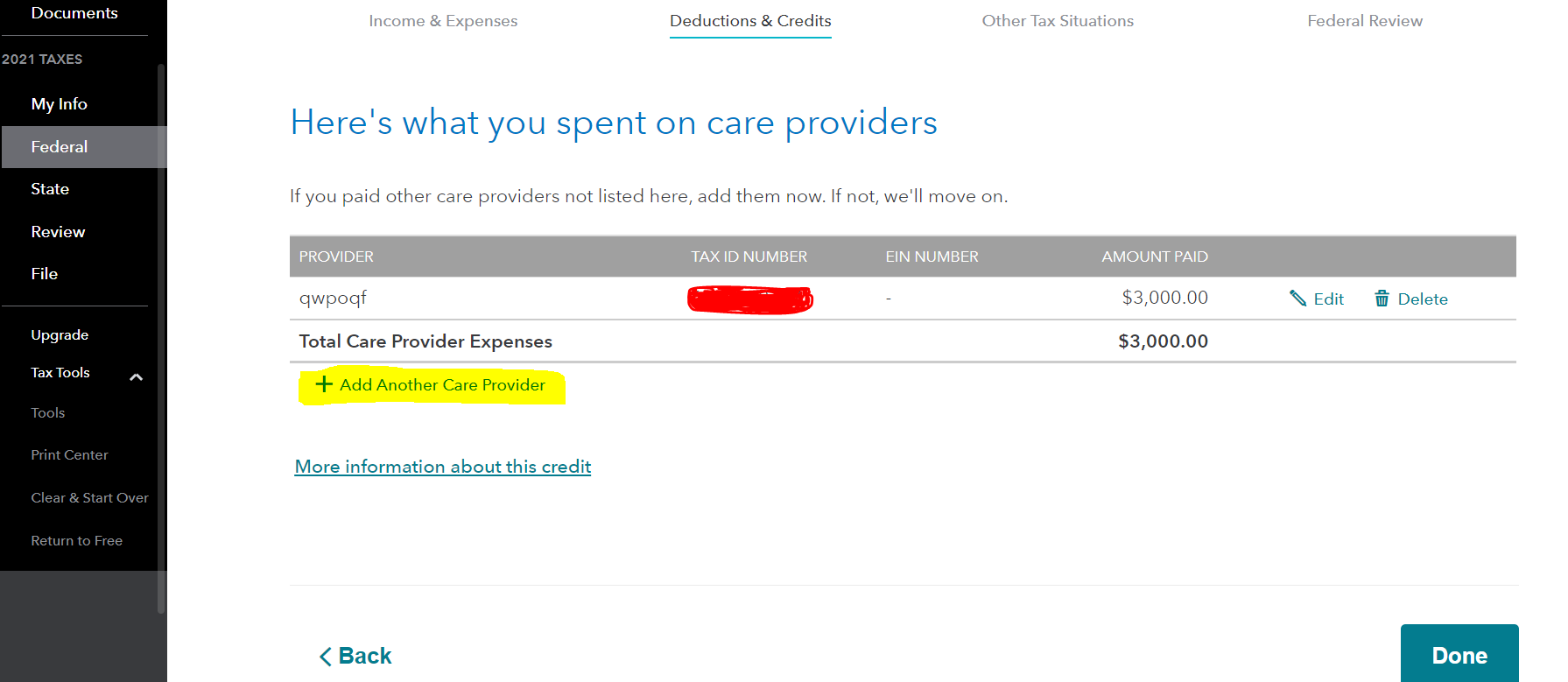This screenshot has width=1568, height=682.
Task: Click the plus icon to add care provider
Action: [324, 384]
